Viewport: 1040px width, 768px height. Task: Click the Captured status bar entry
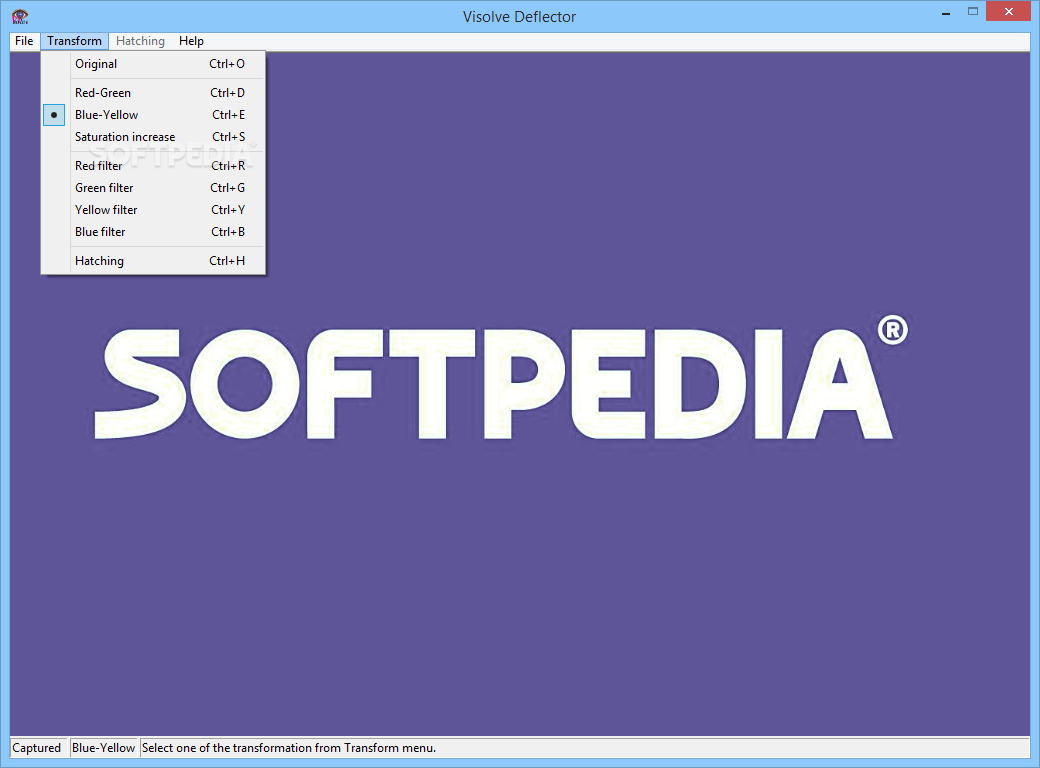(37, 748)
